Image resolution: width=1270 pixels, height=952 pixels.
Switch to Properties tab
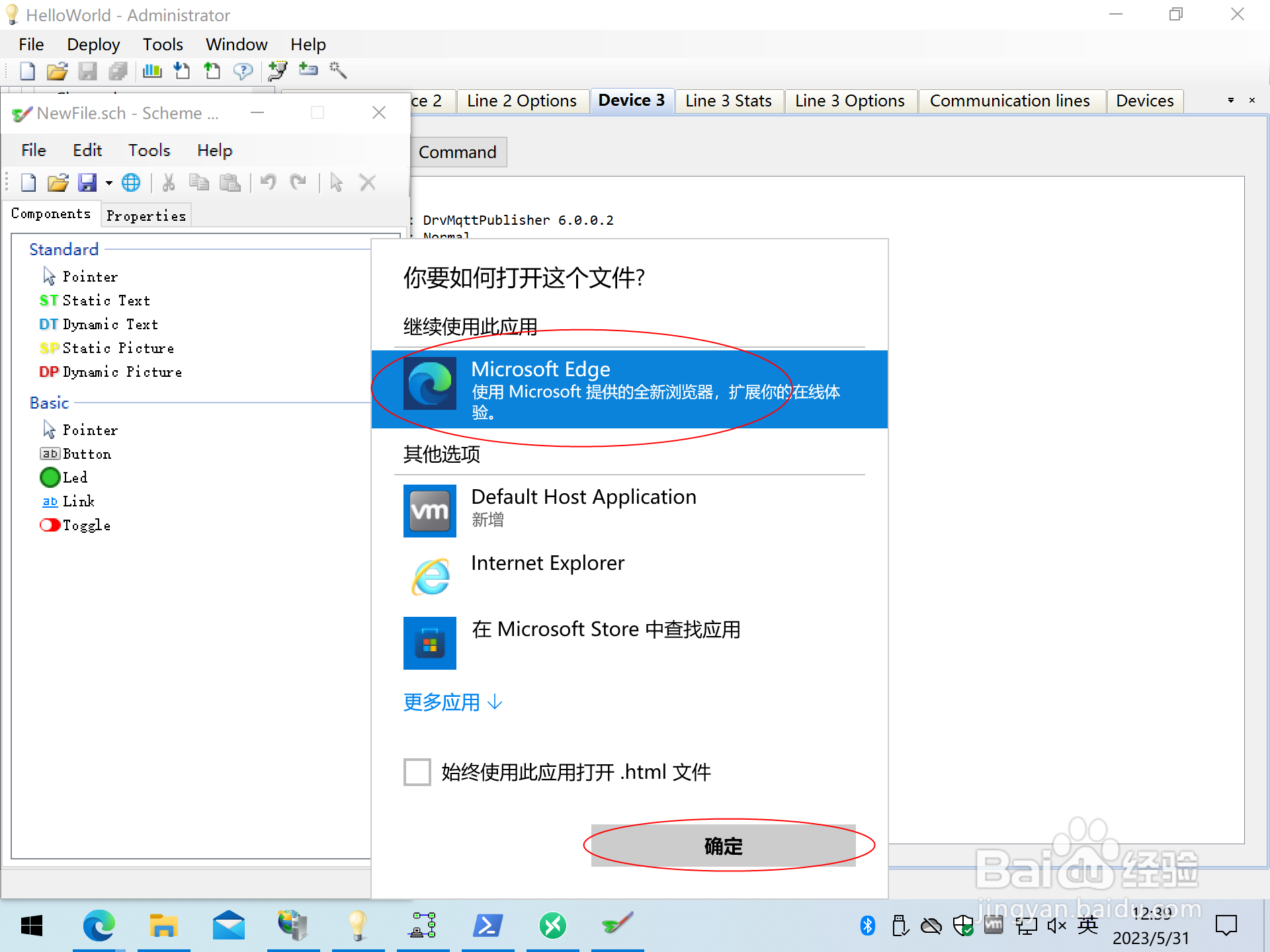(x=146, y=216)
